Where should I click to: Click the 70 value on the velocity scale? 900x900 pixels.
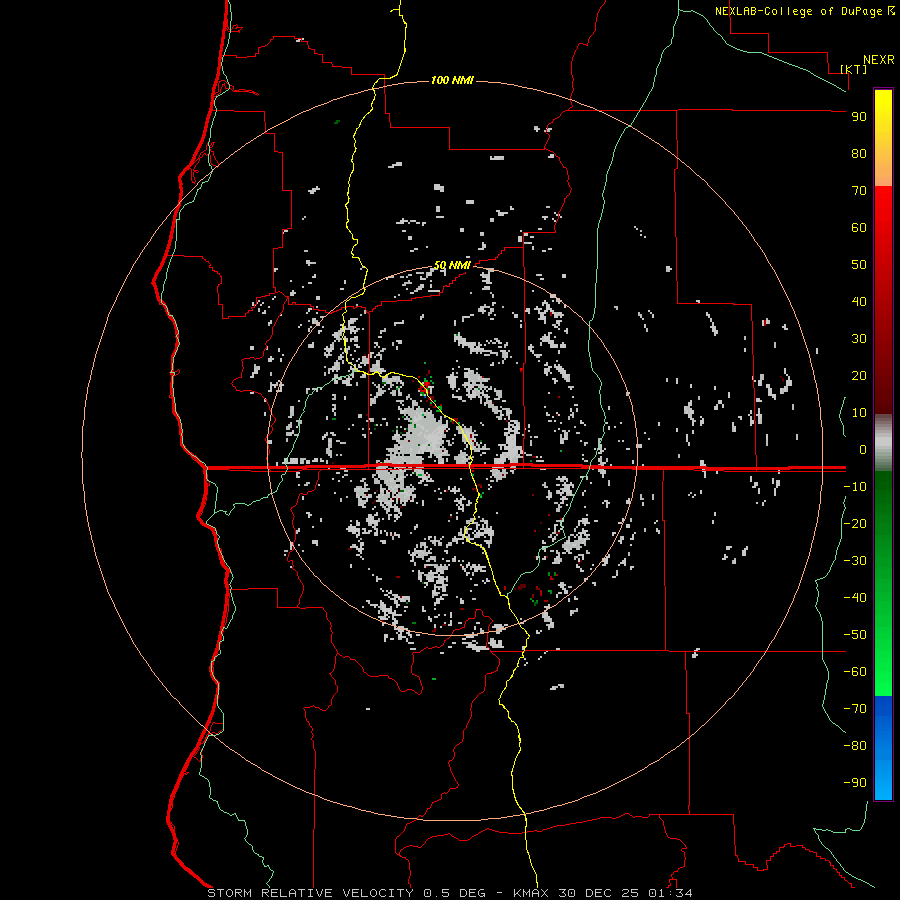(x=859, y=191)
